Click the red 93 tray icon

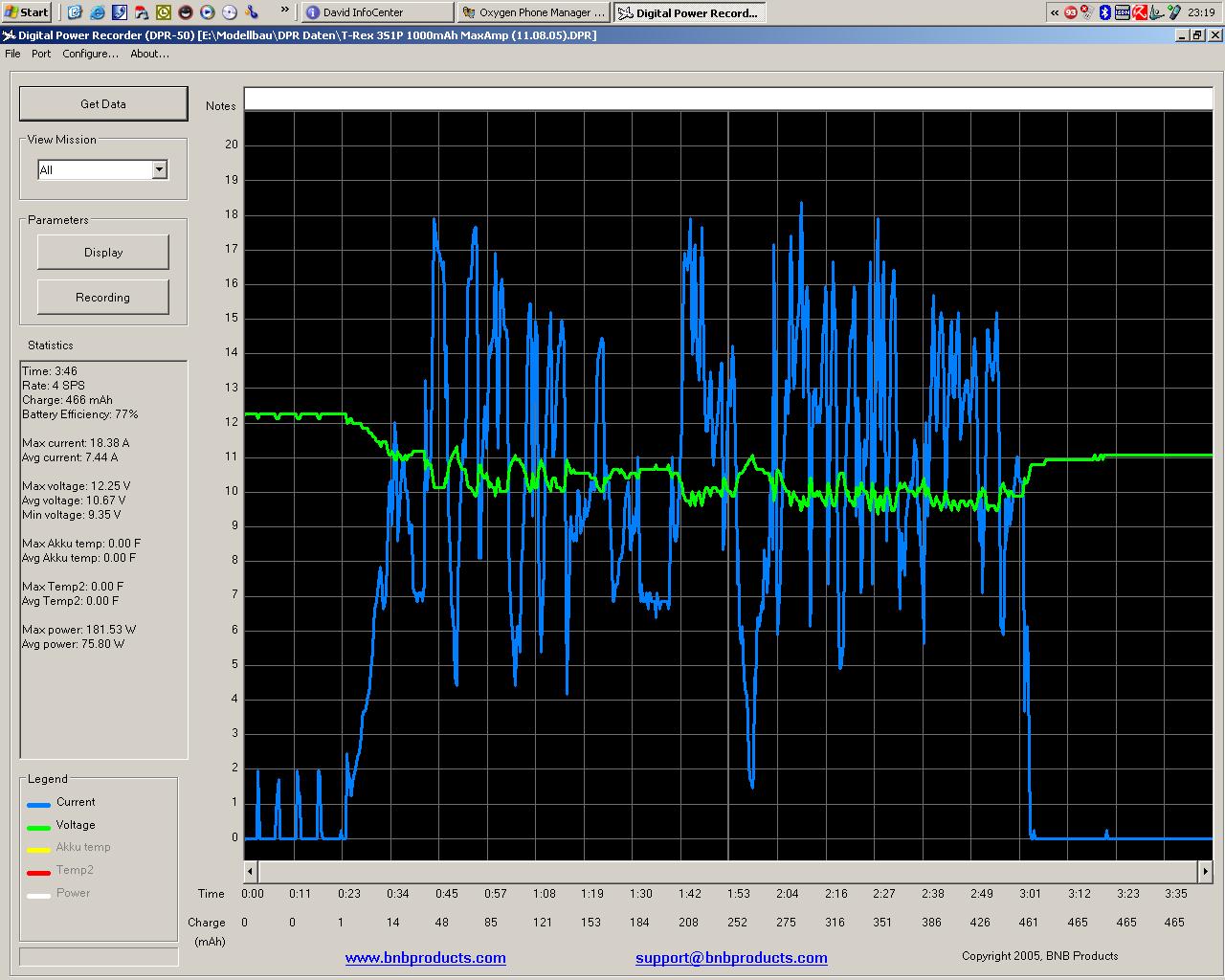[1071, 12]
